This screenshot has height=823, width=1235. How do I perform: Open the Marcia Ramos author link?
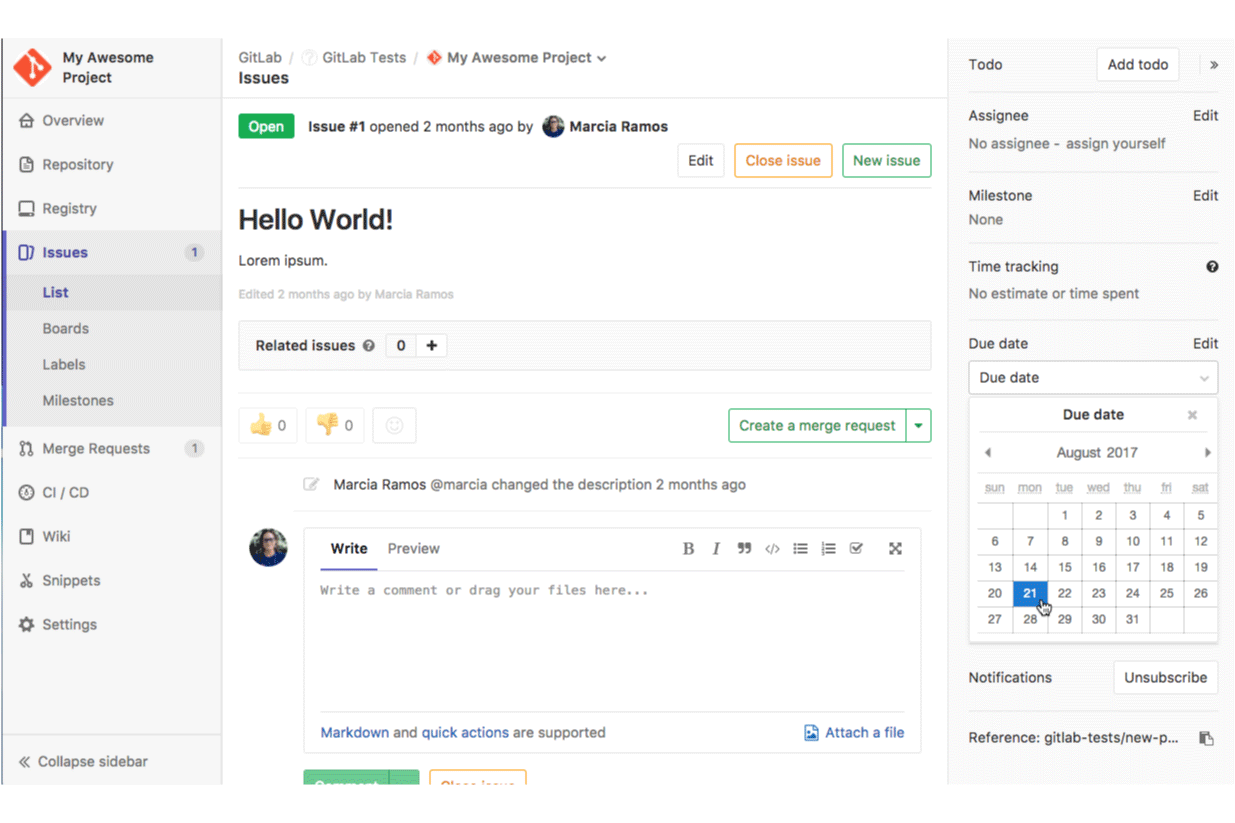618,126
